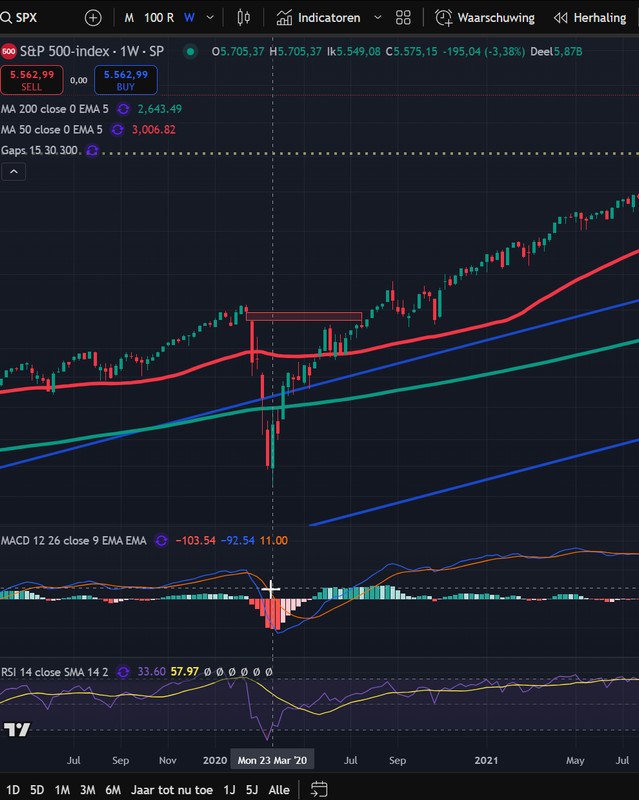The image size is (639, 800).
Task: Open the Indicatoren menu
Action: tap(318, 18)
